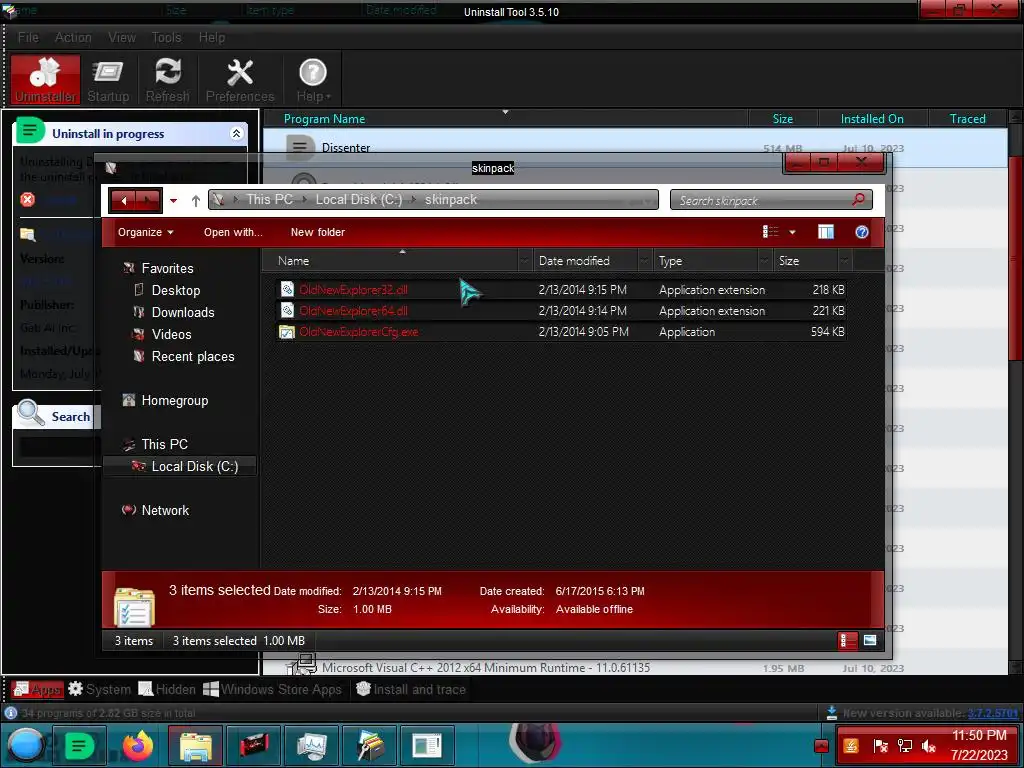1024x768 pixels.
Task: Create a New folder
Action: pyautogui.click(x=317, y=232)
